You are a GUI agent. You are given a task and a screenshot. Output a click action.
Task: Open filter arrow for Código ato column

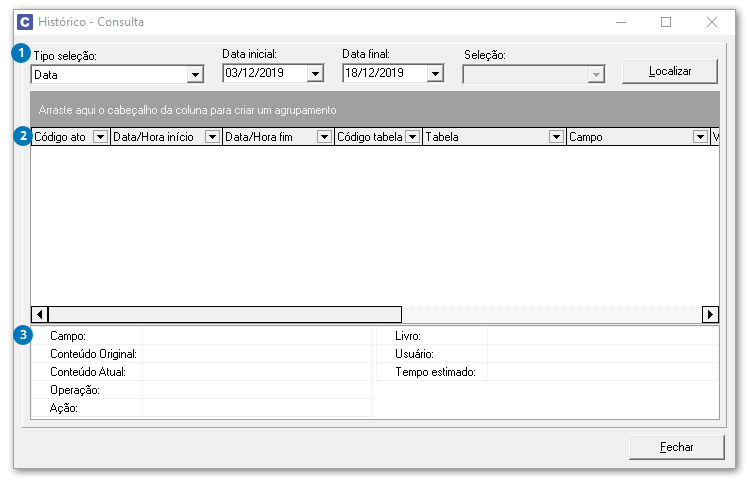(x=99, y=137)
